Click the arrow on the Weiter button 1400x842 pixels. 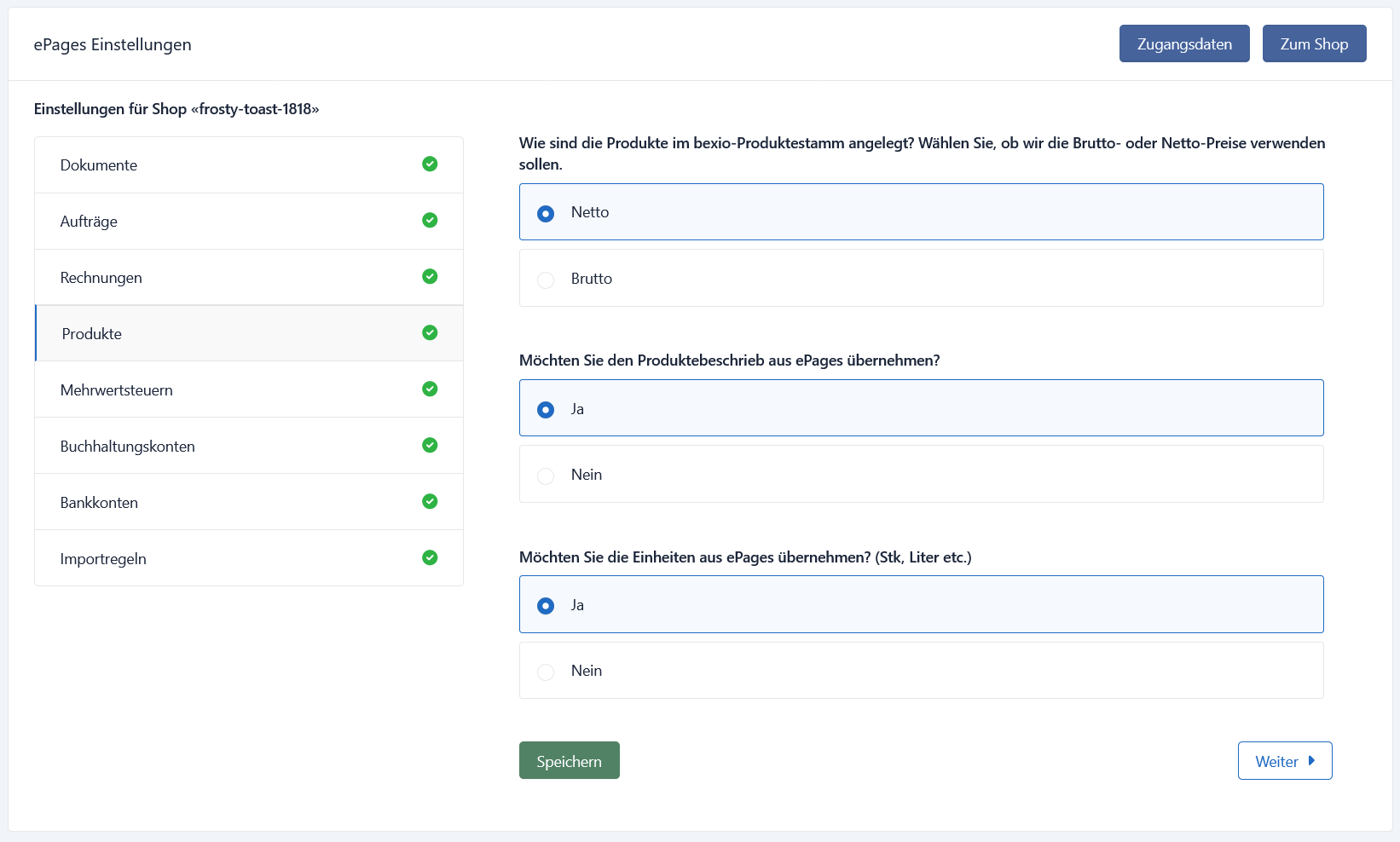pos(1311,761)
